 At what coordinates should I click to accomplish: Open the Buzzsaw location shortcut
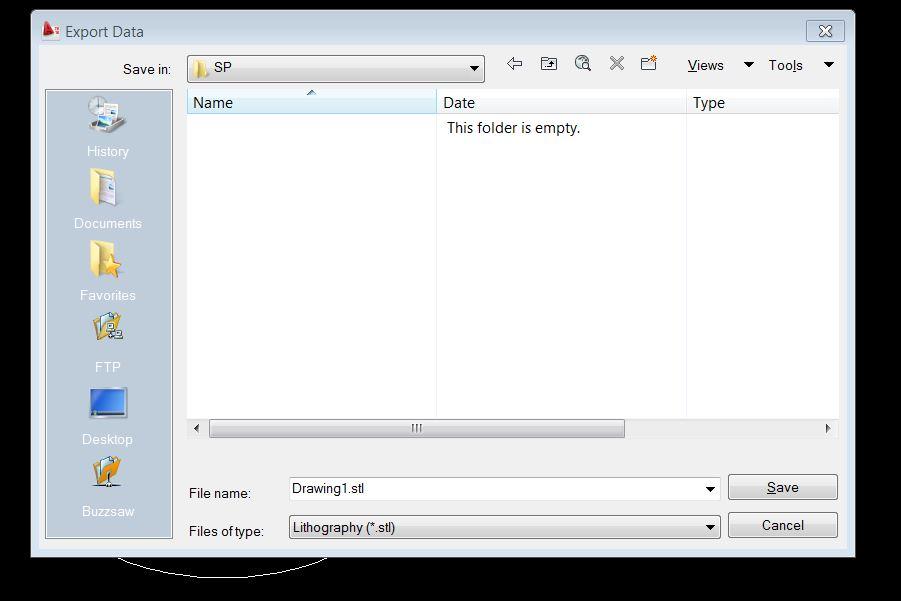[107, 487]
